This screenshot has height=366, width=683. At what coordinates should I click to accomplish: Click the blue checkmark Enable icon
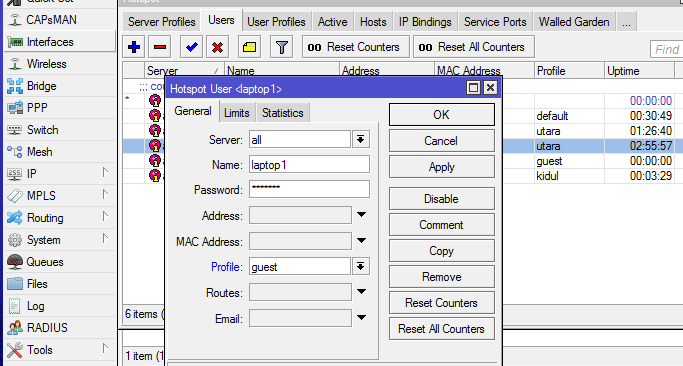[x=191, y=47]
